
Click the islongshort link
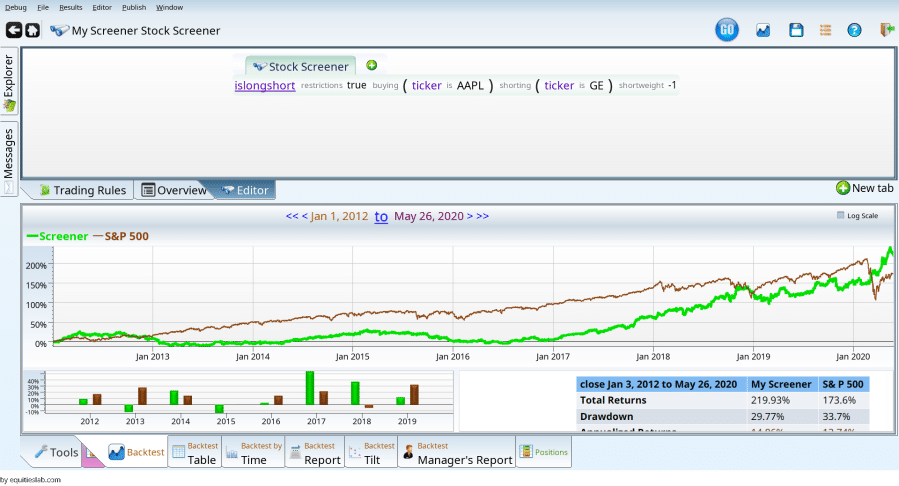click(x=265, y=85)
